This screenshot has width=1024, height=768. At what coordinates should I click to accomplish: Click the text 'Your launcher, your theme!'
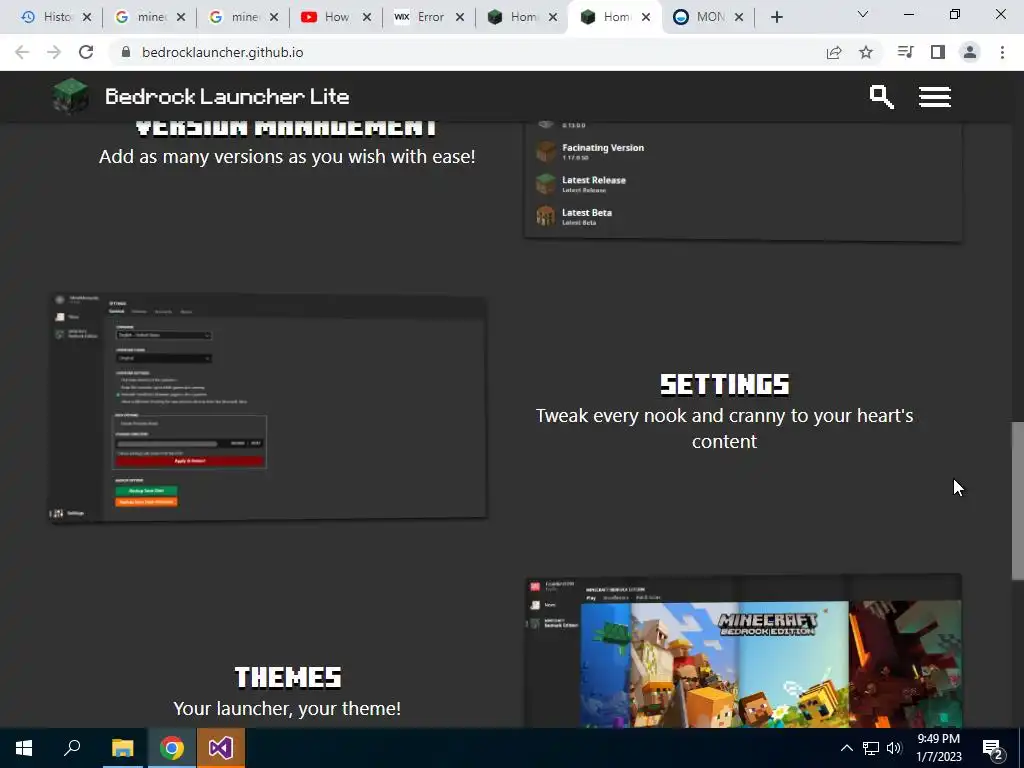(287, 708)
